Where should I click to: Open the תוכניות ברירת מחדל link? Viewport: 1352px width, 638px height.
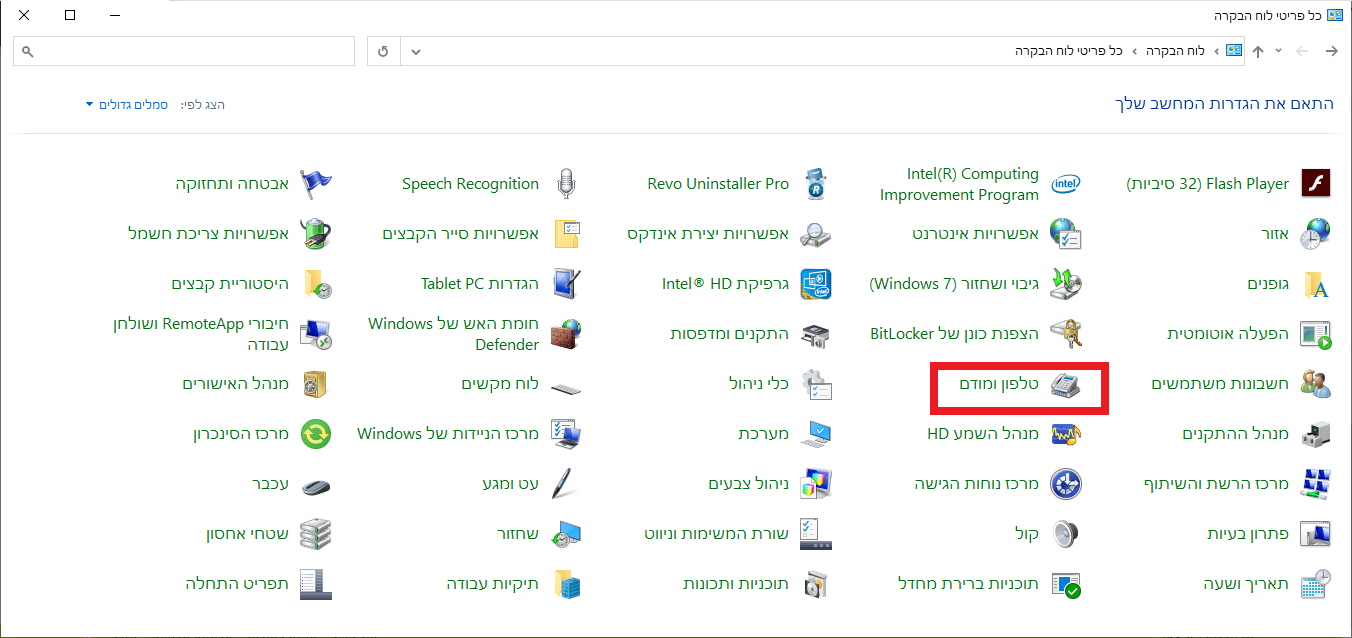(969, 584)
